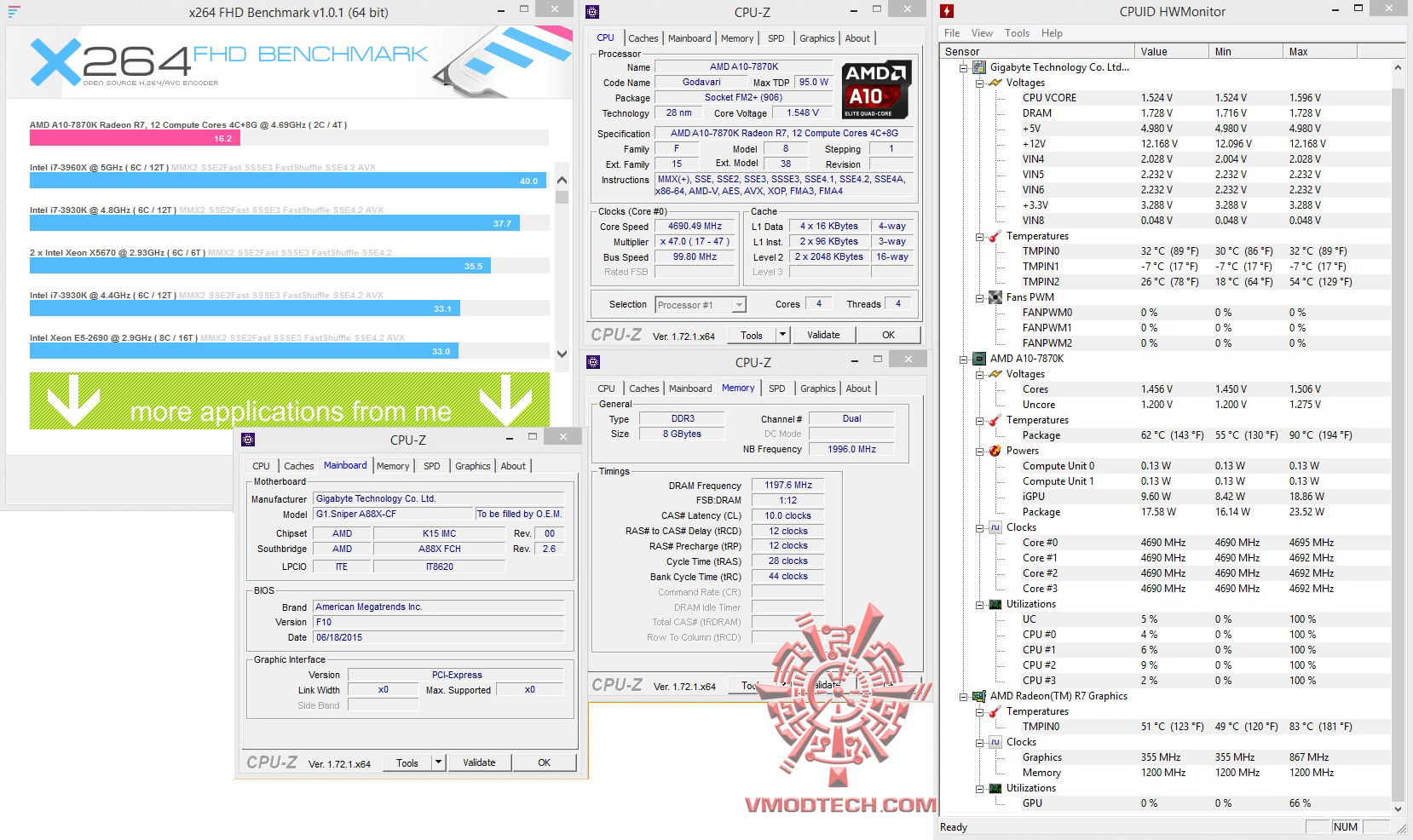Click the up arrow of the x264 results scrollbar
The height and width of the screenshot is (840, 1413).
click(562, 180)
